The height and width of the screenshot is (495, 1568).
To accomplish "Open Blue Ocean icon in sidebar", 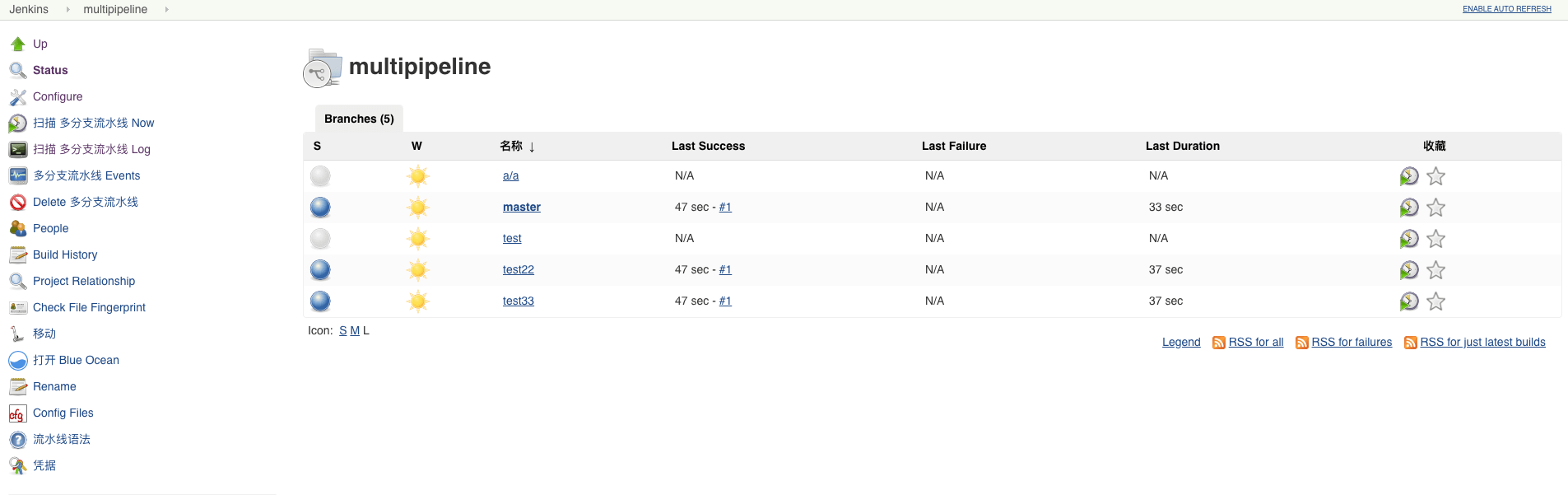I will [x=18, y=361].
